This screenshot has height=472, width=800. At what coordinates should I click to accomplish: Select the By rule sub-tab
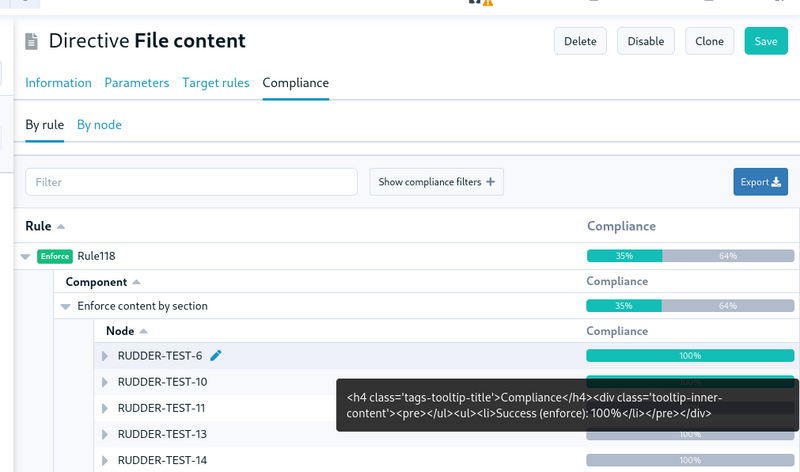tap(44, 125)
